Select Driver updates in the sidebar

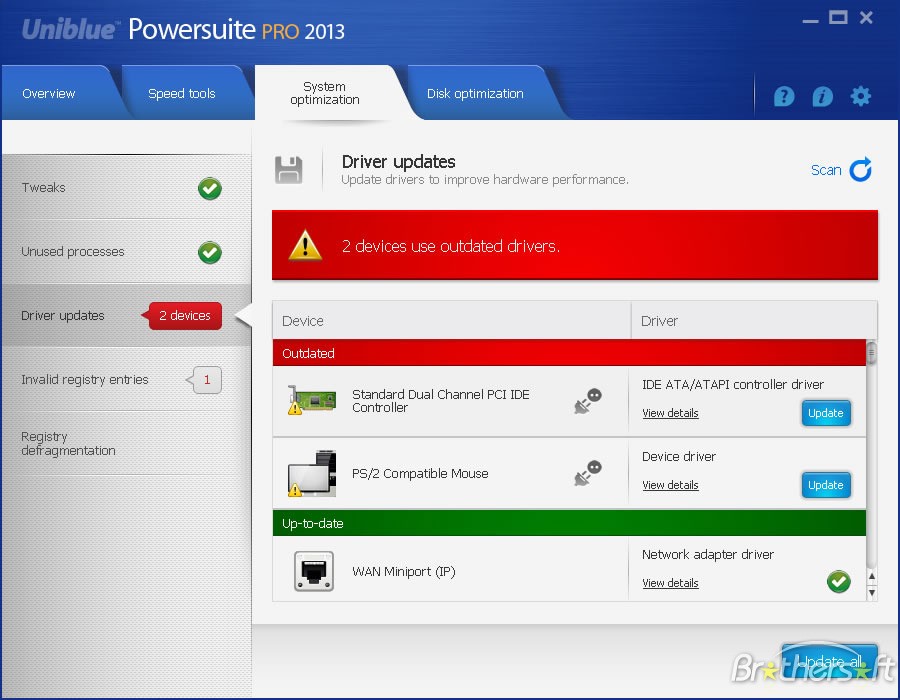pyautogui.click(x=126, y=315)
